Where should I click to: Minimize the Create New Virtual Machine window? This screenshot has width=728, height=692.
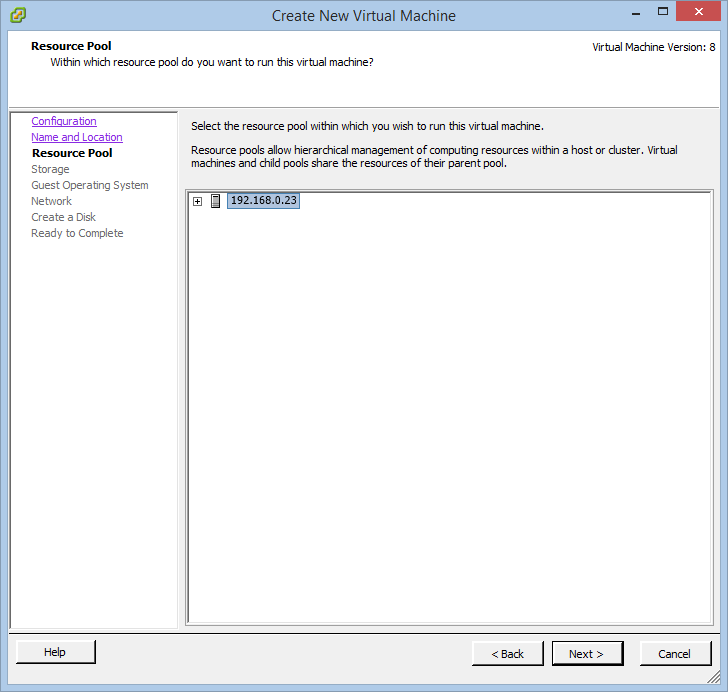click(636, 13)
